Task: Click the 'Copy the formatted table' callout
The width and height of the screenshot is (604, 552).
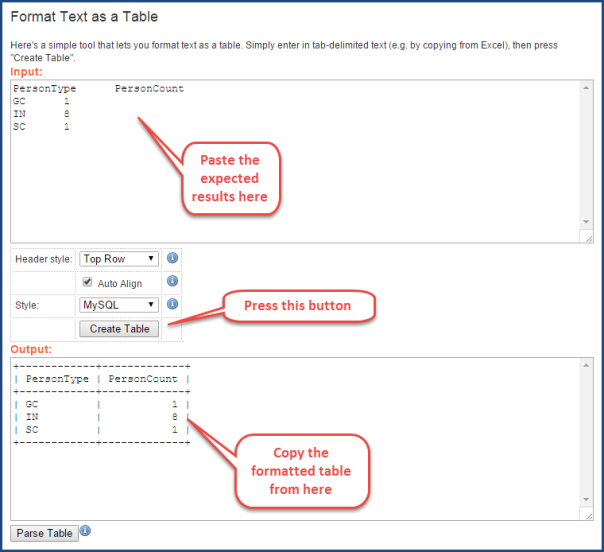Action: 303,470
